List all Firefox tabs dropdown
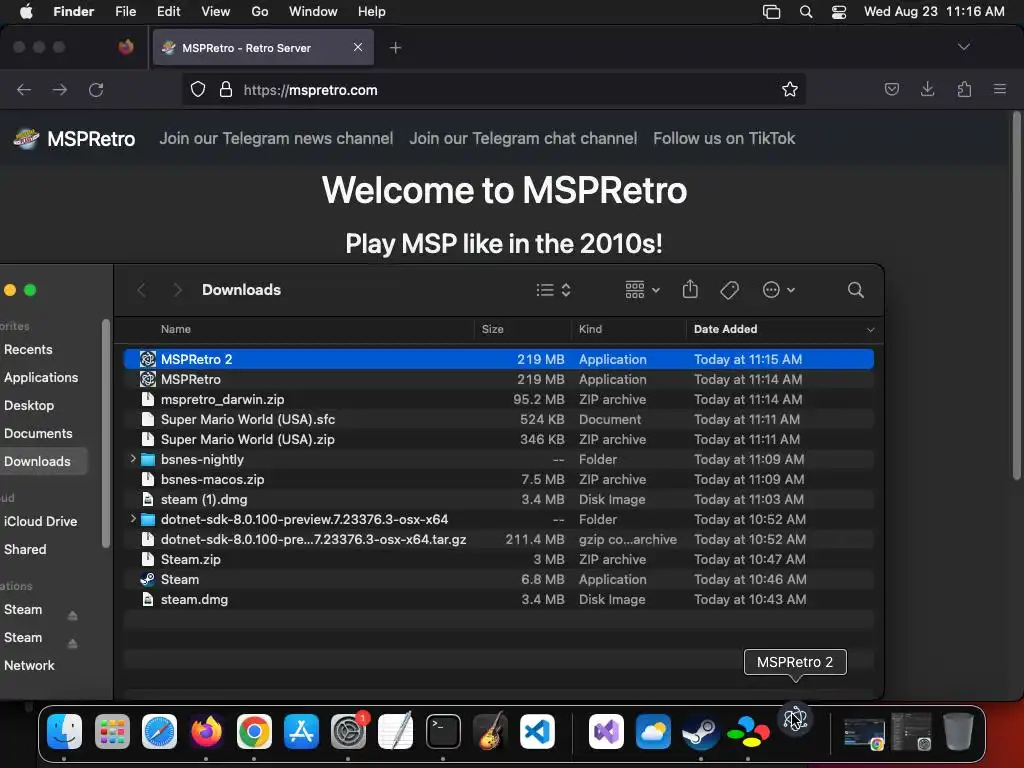 (x=964, y=47)
